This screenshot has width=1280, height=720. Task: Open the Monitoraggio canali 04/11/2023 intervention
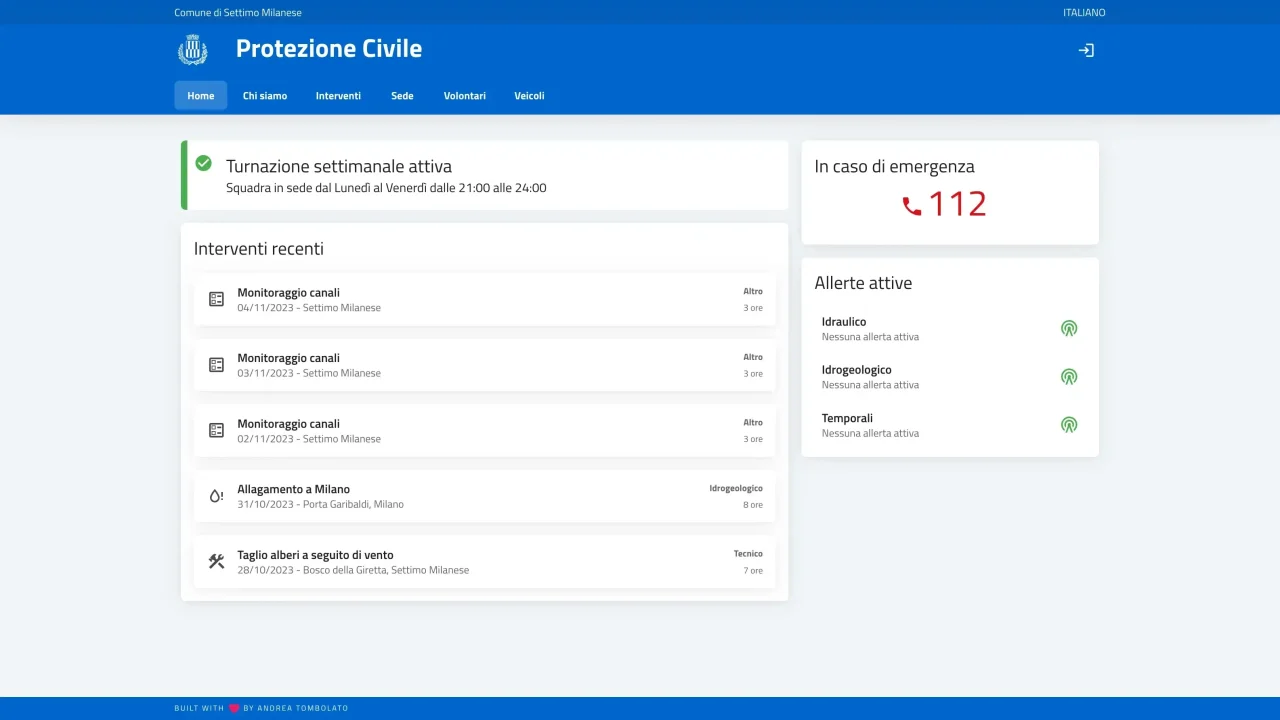[x=484, y=300]
